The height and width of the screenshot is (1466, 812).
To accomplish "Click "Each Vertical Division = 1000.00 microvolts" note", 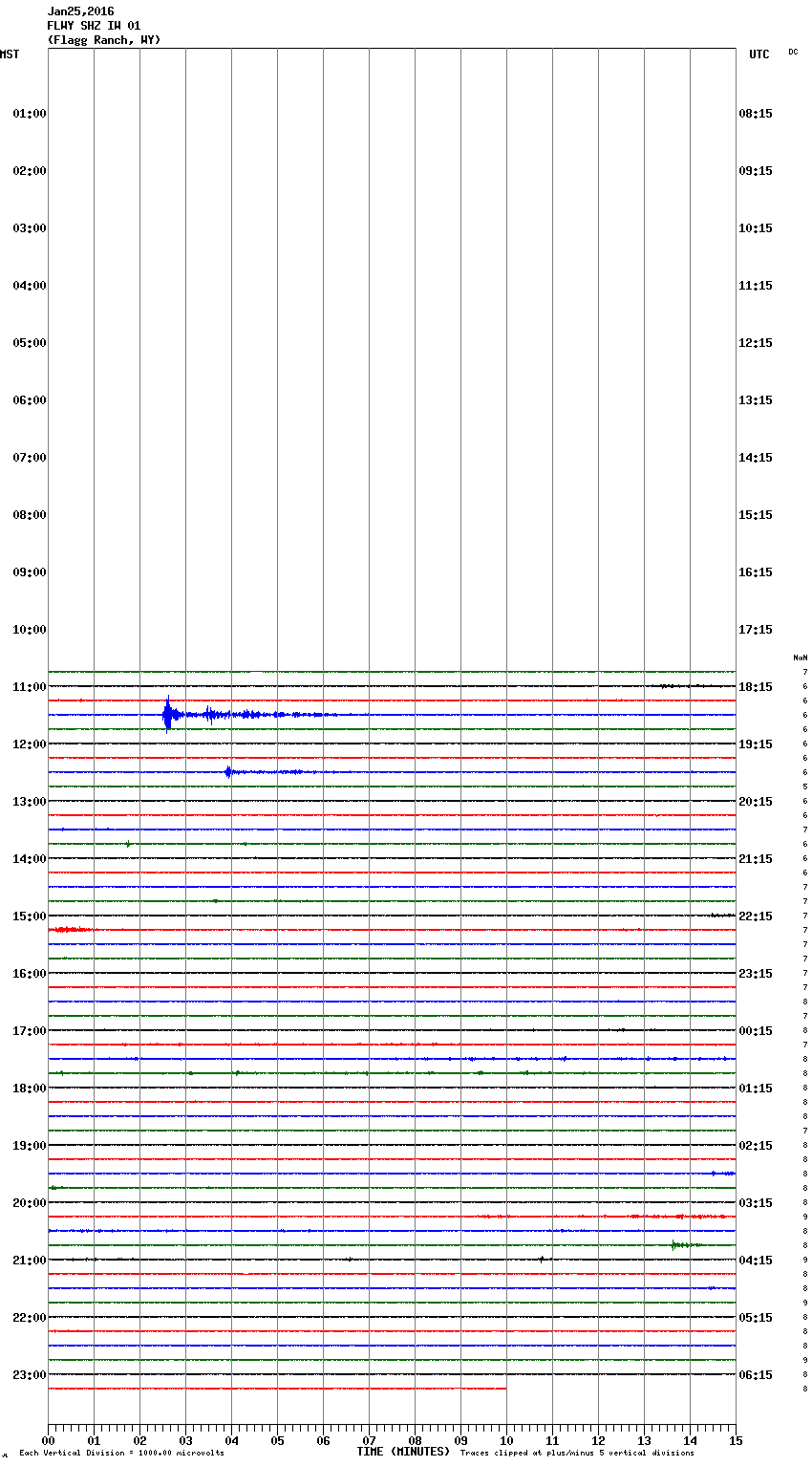I will tap(121, 1454).
